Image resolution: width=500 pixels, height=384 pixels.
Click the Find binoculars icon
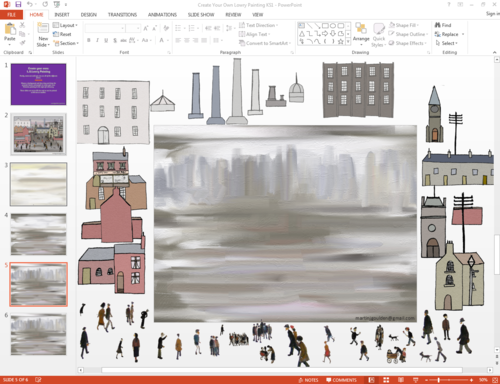point(438,25)
